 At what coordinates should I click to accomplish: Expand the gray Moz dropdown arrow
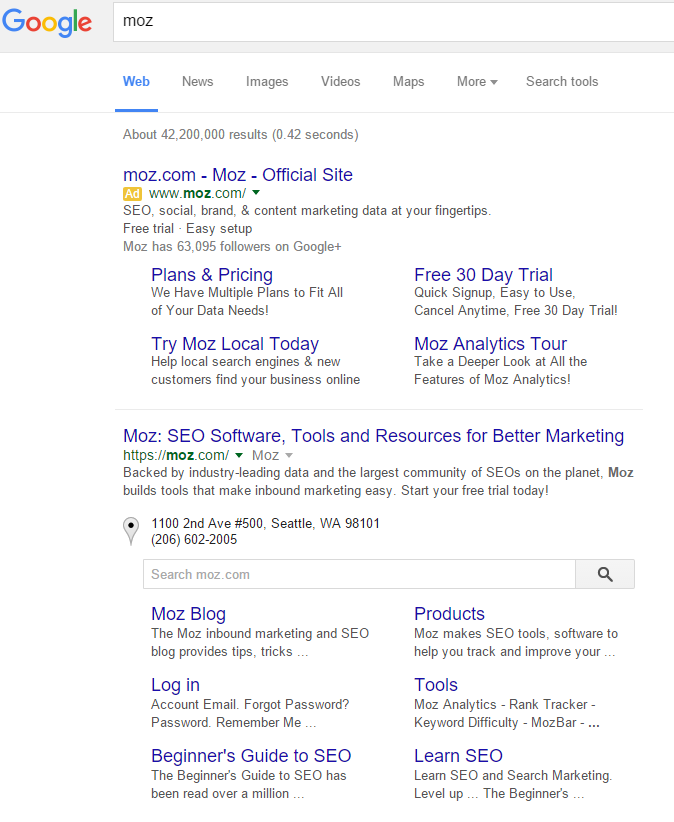click(x=289, y=455)
